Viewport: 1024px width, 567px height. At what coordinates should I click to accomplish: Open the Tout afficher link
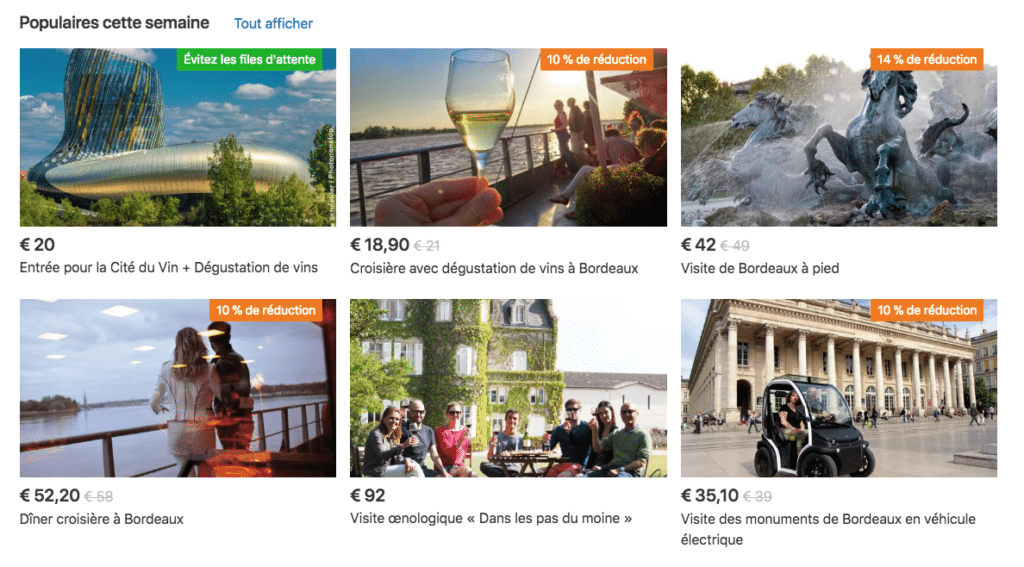pos(273,24)
